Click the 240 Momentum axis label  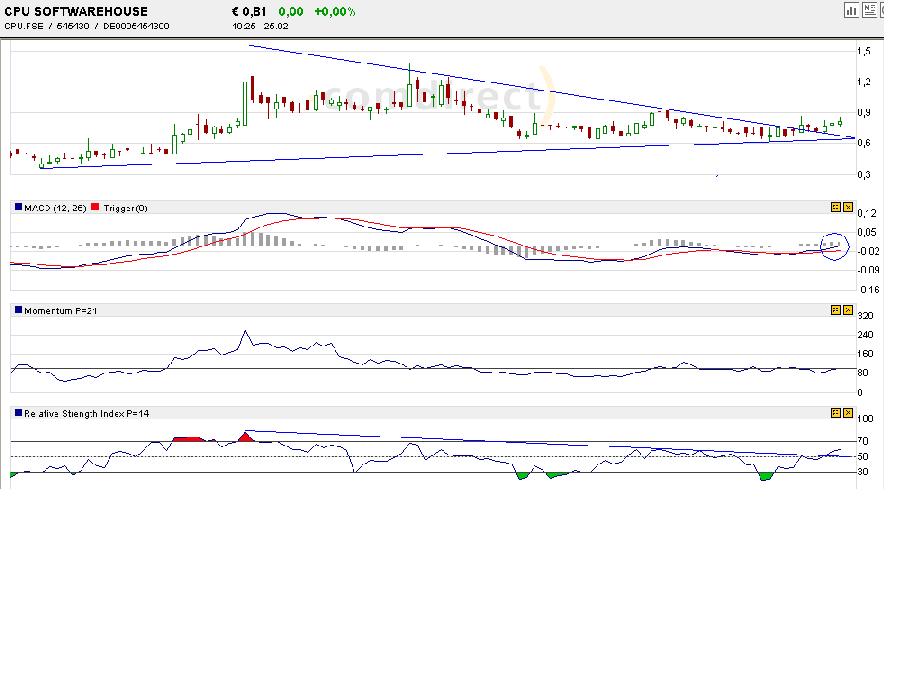click(865, 335)
